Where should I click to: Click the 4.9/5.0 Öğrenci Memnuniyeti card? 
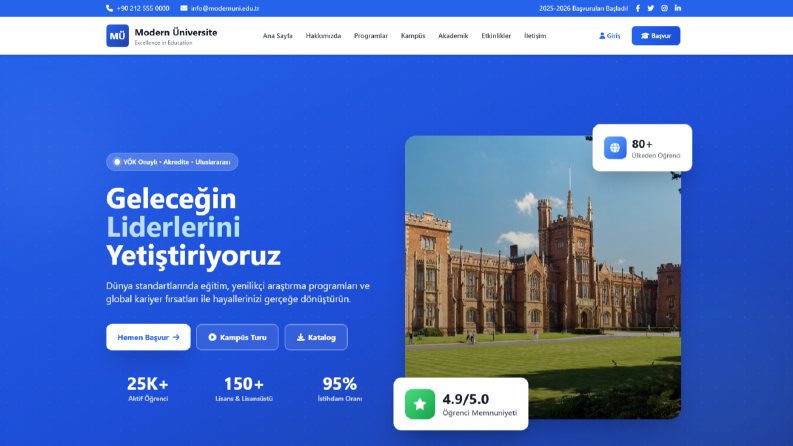pyautogui.click(x=461, y=404)
